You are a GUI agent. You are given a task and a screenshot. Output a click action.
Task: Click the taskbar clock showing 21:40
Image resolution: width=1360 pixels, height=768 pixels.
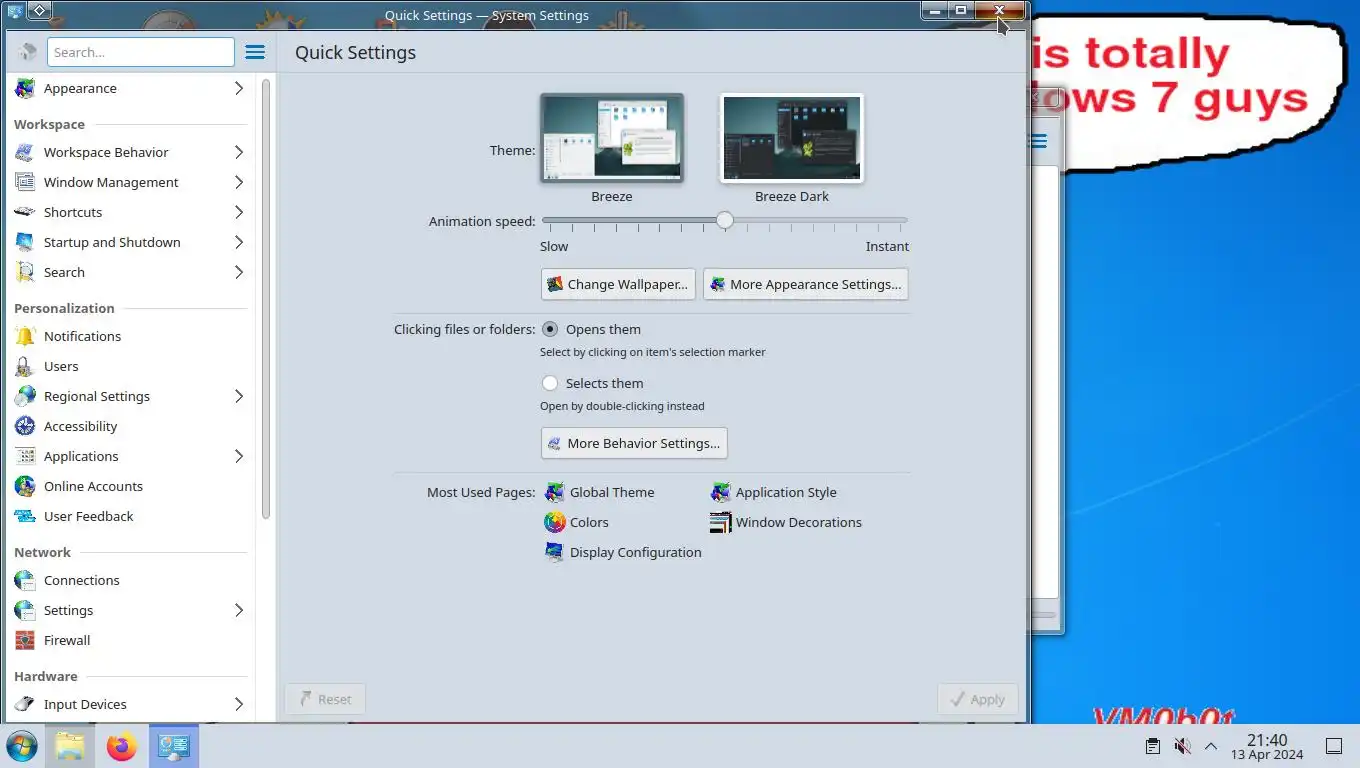pos(1267,746)
